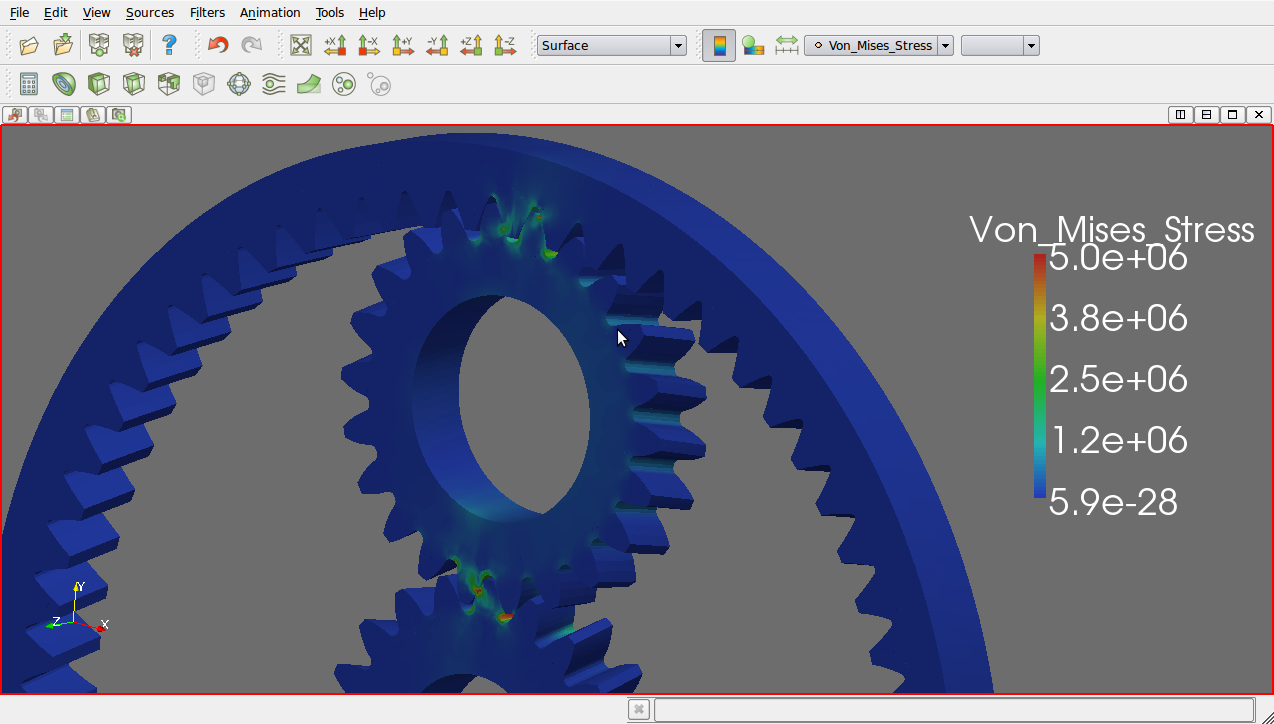The height and width of the screenshot is (724, 1274).
Task: Split the view vertically
Action: click(x=1207, y=115)
